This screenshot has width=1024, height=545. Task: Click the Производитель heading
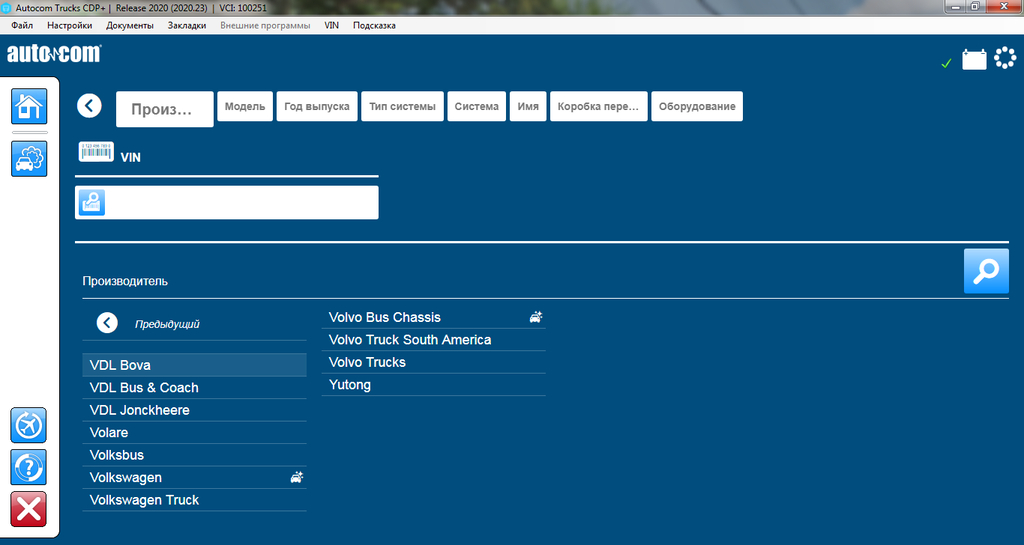coord(125,281)
